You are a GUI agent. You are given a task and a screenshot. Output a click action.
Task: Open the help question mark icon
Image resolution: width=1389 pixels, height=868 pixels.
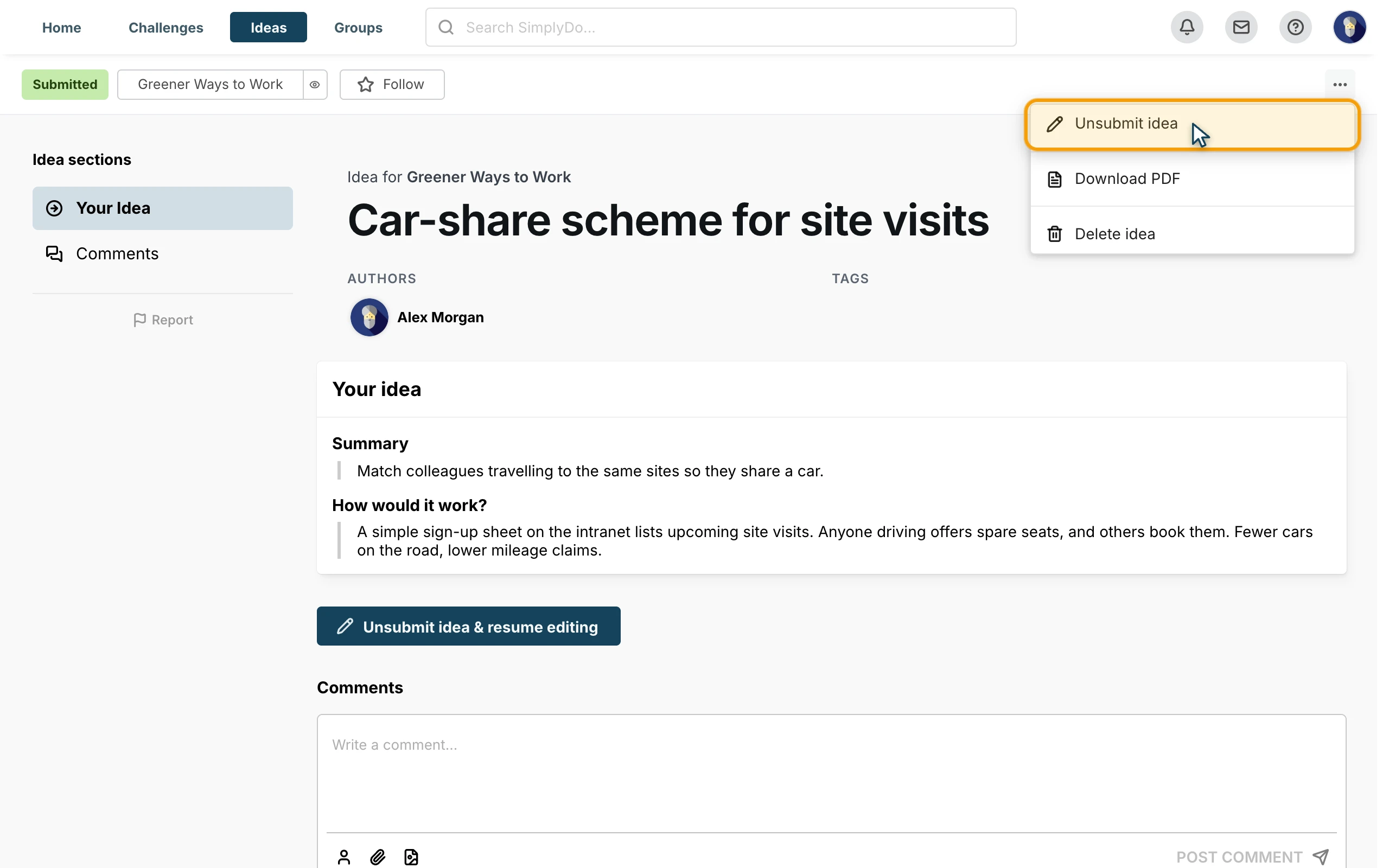[1295, 27]
